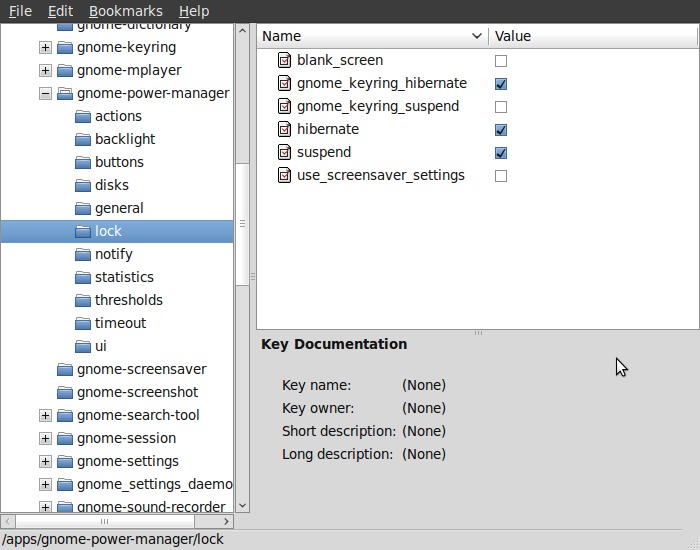Click the gnome_keyring_suspend key icon

coord(284,106)
